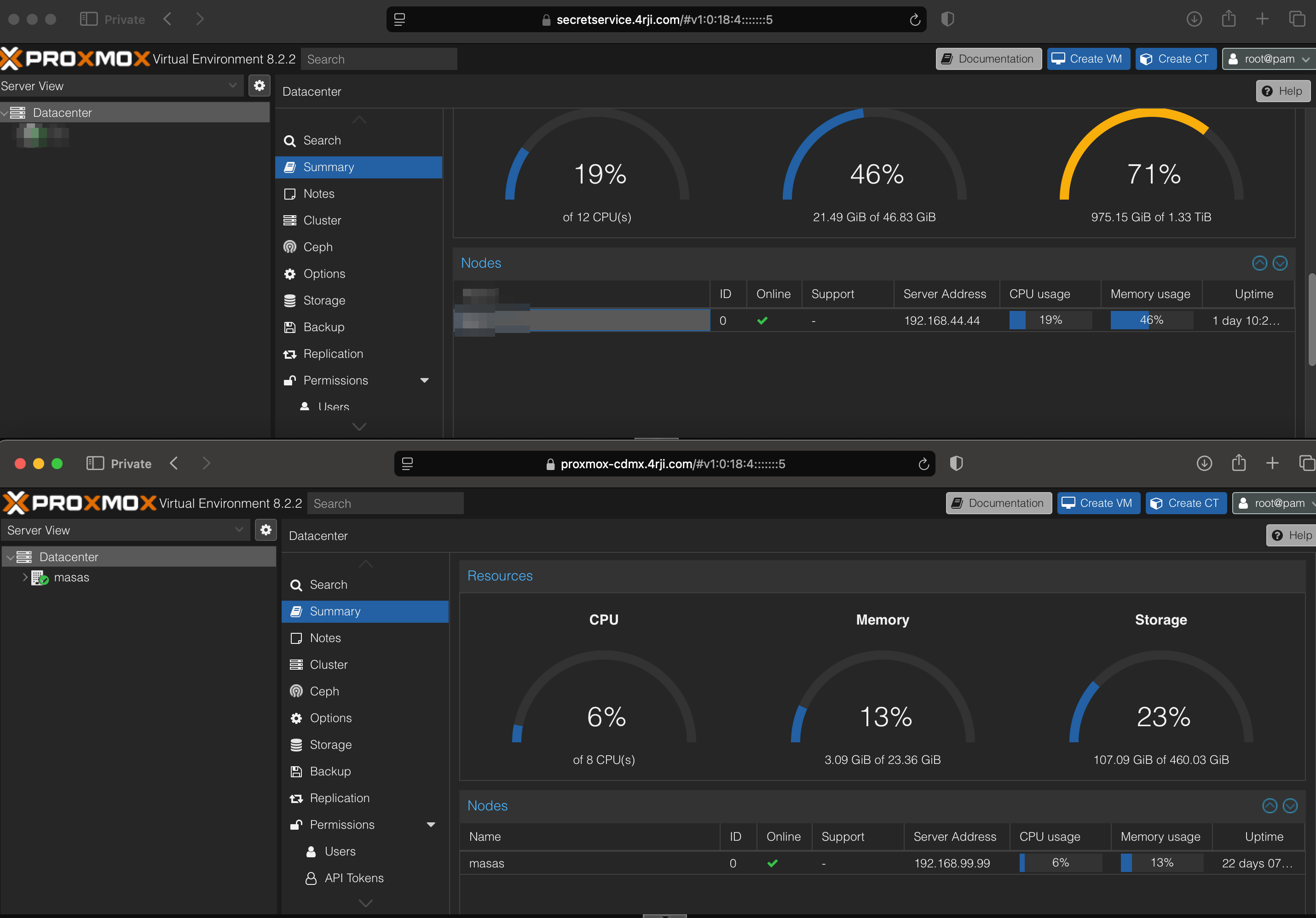This screenshot has height=918, width=1316.
Task: Open Safari downloads icon in bottom window
Action: point(1204,463)
